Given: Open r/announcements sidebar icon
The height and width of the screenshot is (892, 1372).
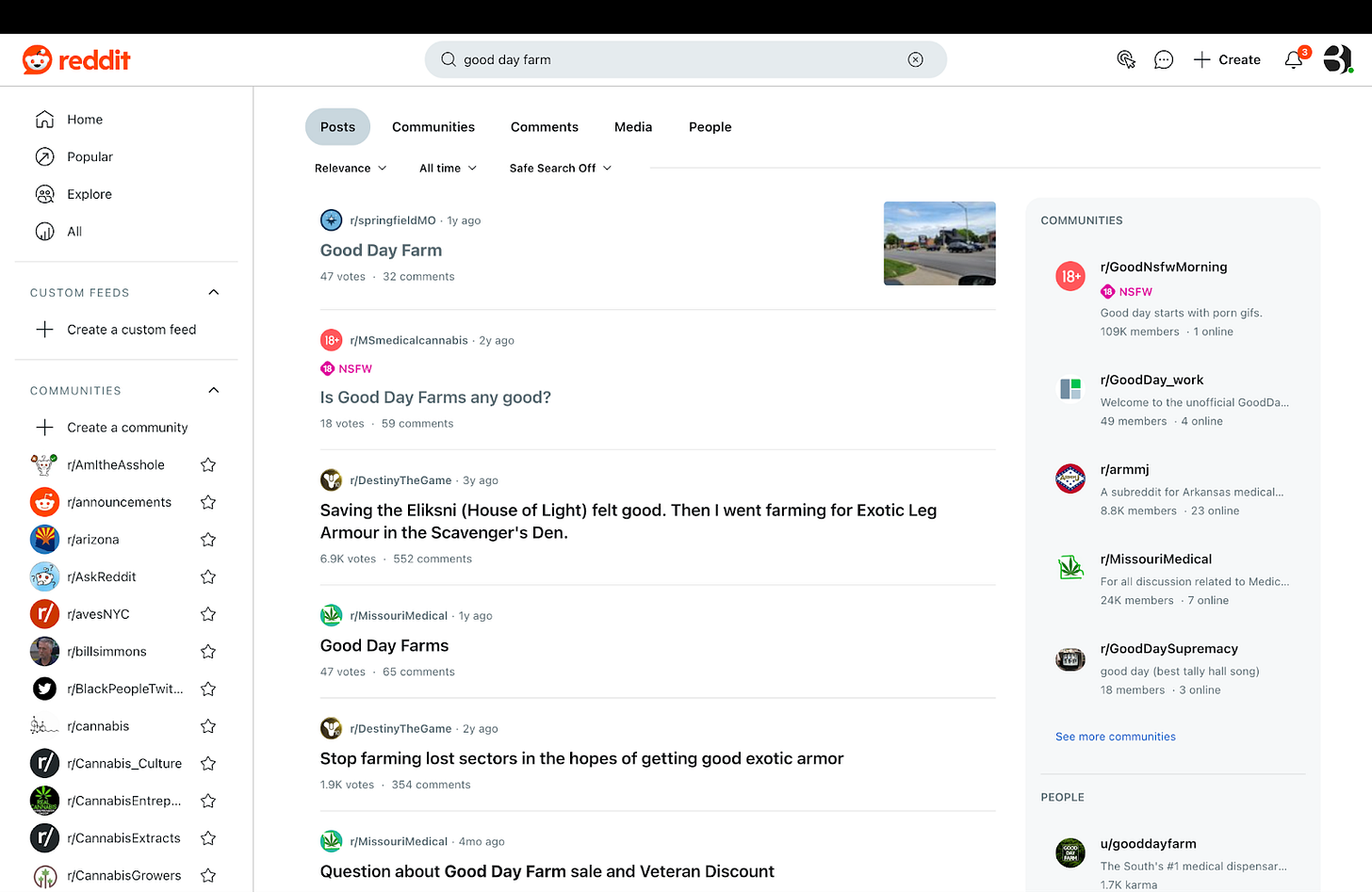Looking at the screenshot, I should 44,502.
